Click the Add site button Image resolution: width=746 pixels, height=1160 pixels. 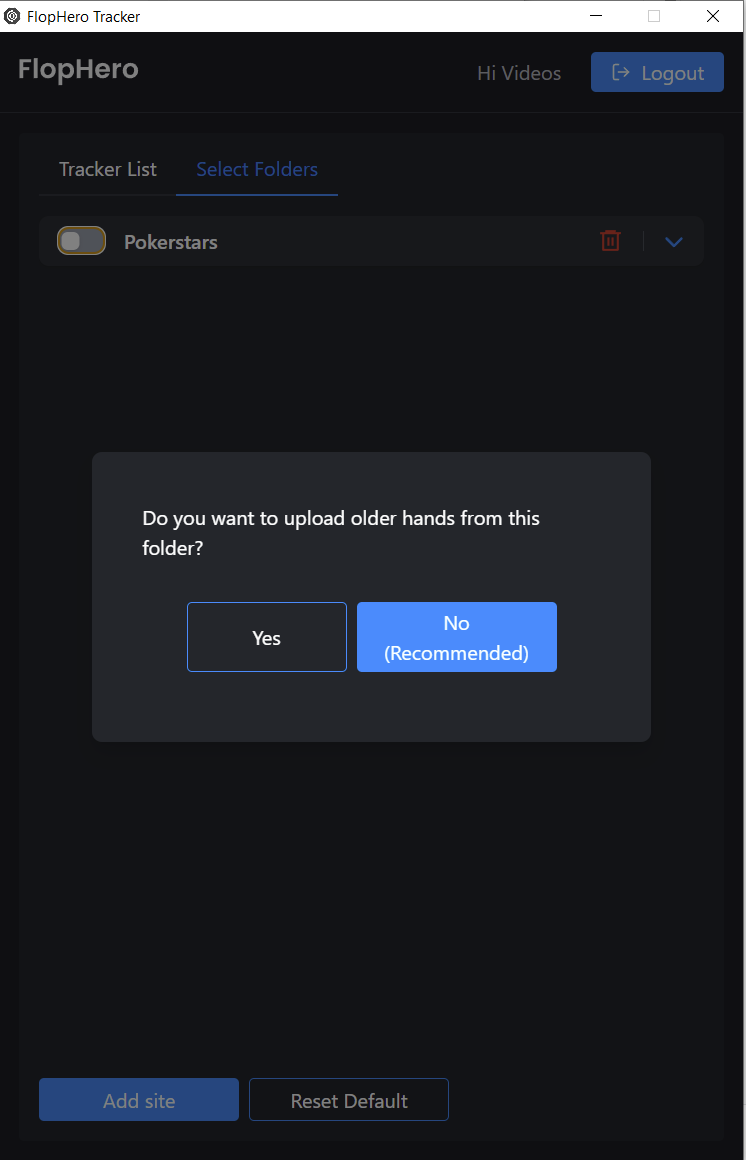(139, 1099)
